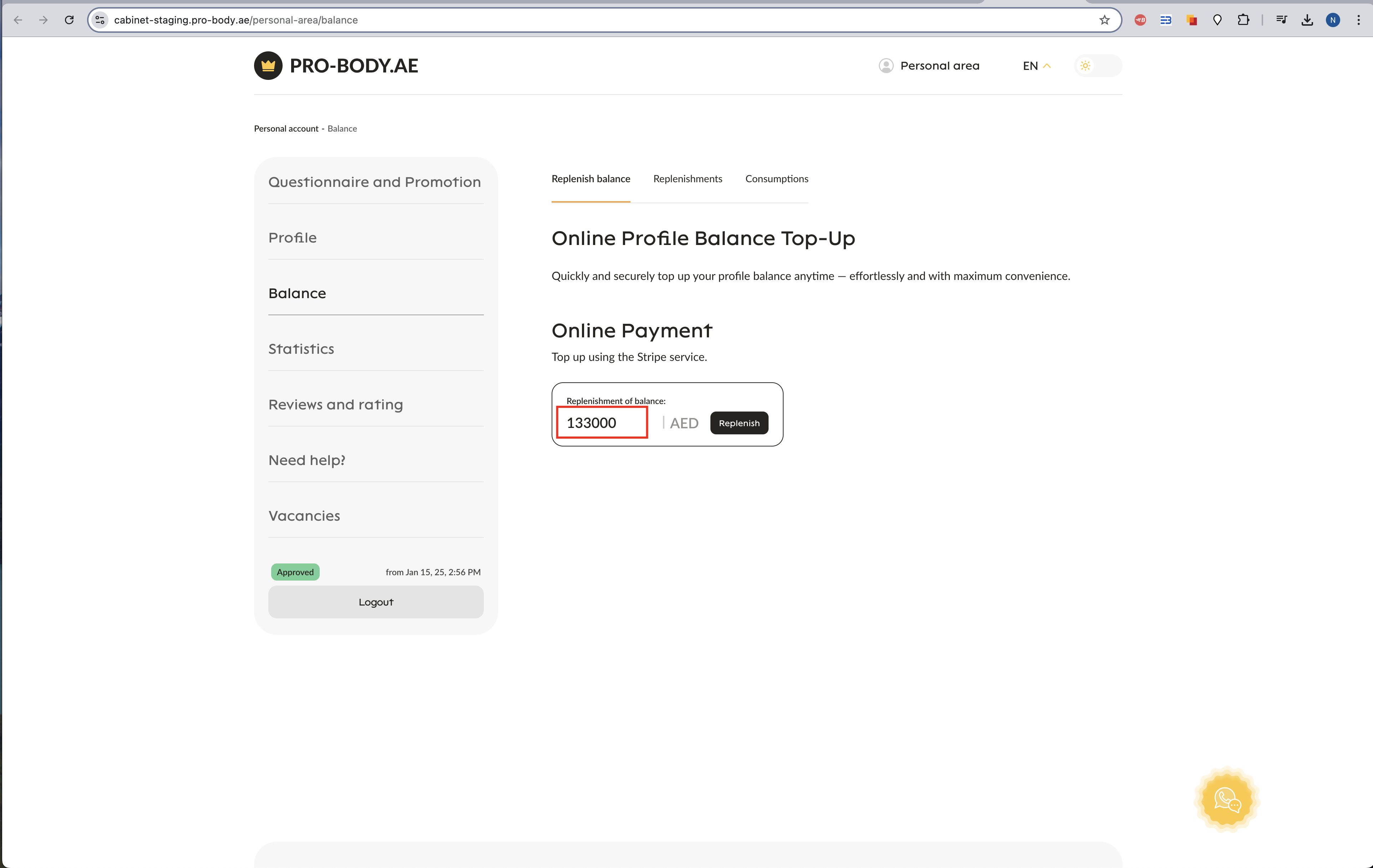The image size is (1373, 868).
Task: Reload the page with the refresh icon
Action: [x=69, y=20]
